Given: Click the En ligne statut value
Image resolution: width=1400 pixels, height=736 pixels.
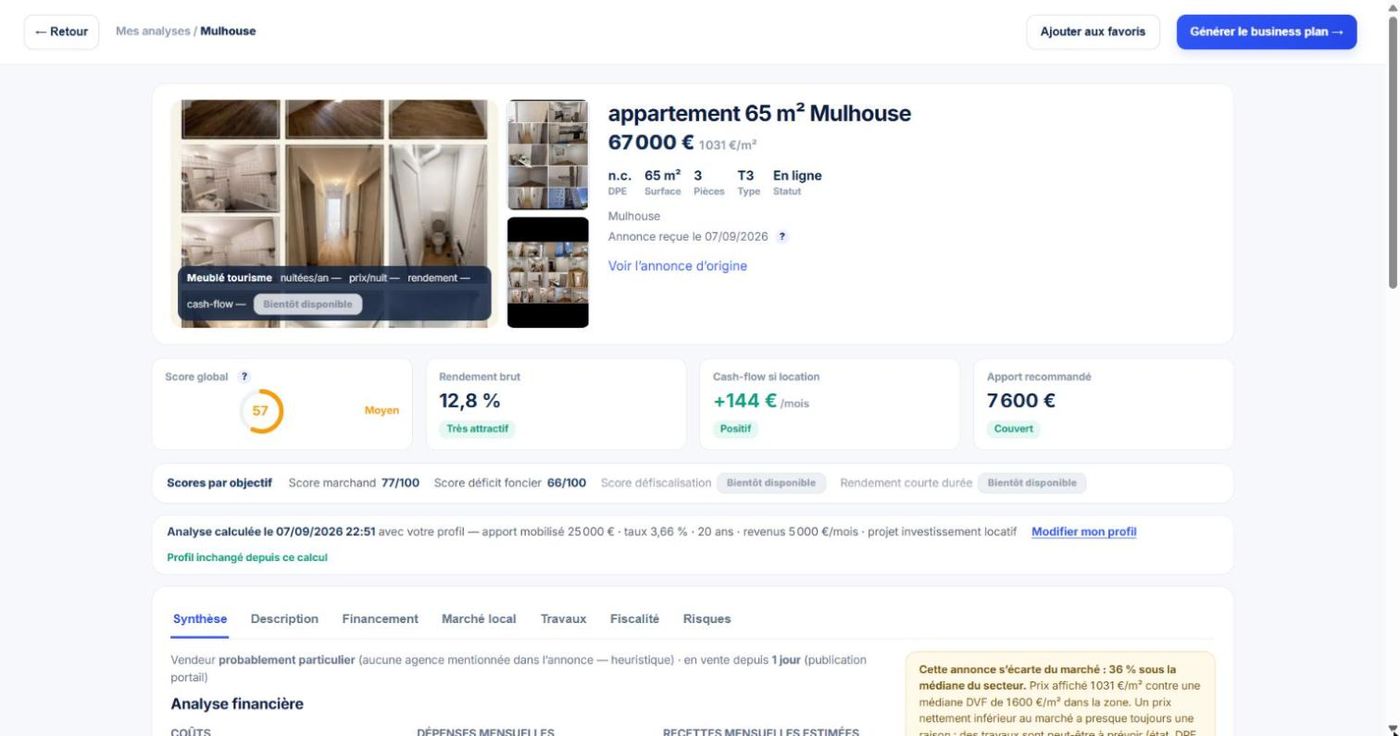Looking at the screenshot, I should 797,176.
